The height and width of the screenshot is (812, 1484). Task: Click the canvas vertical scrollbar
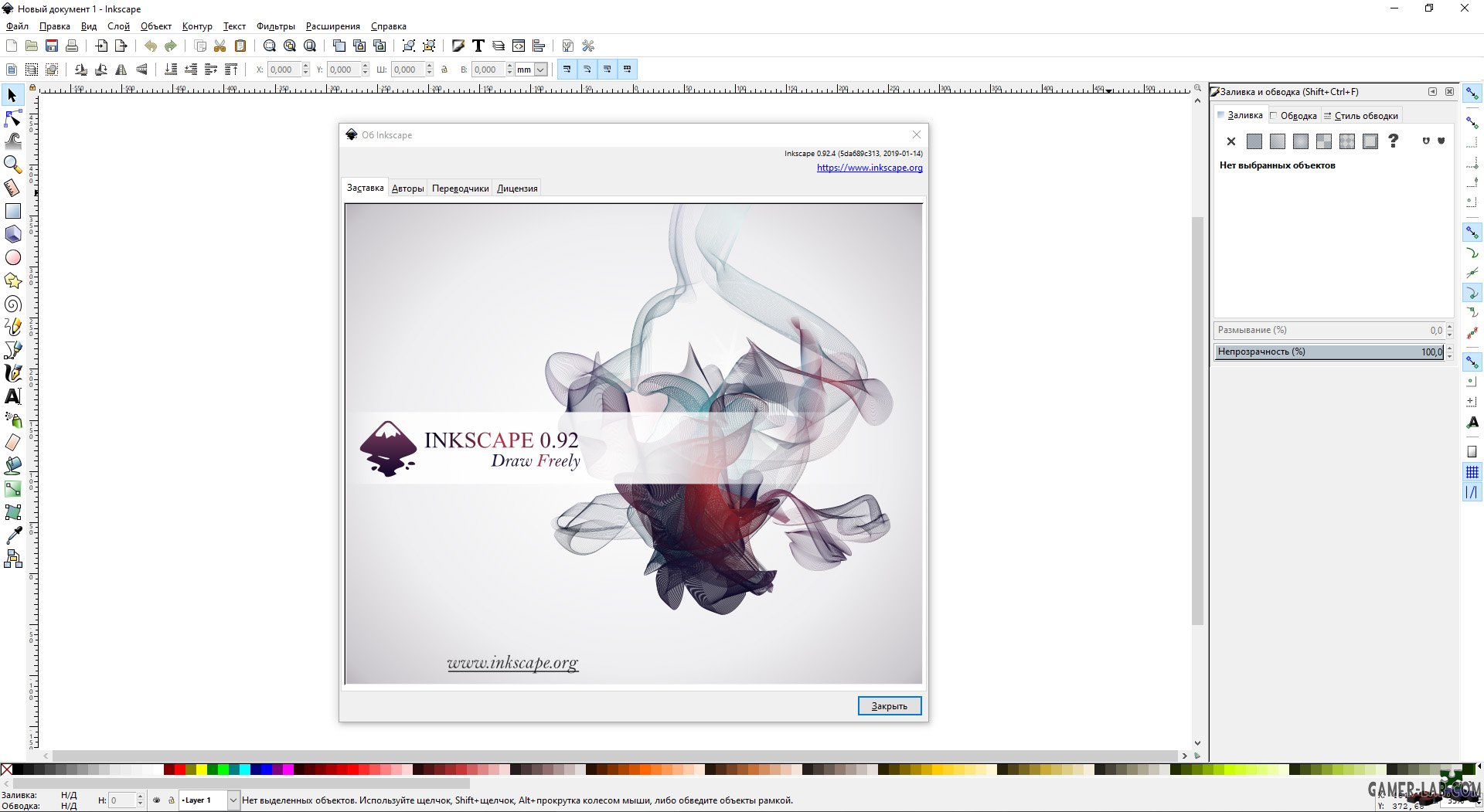point(1197,421)
